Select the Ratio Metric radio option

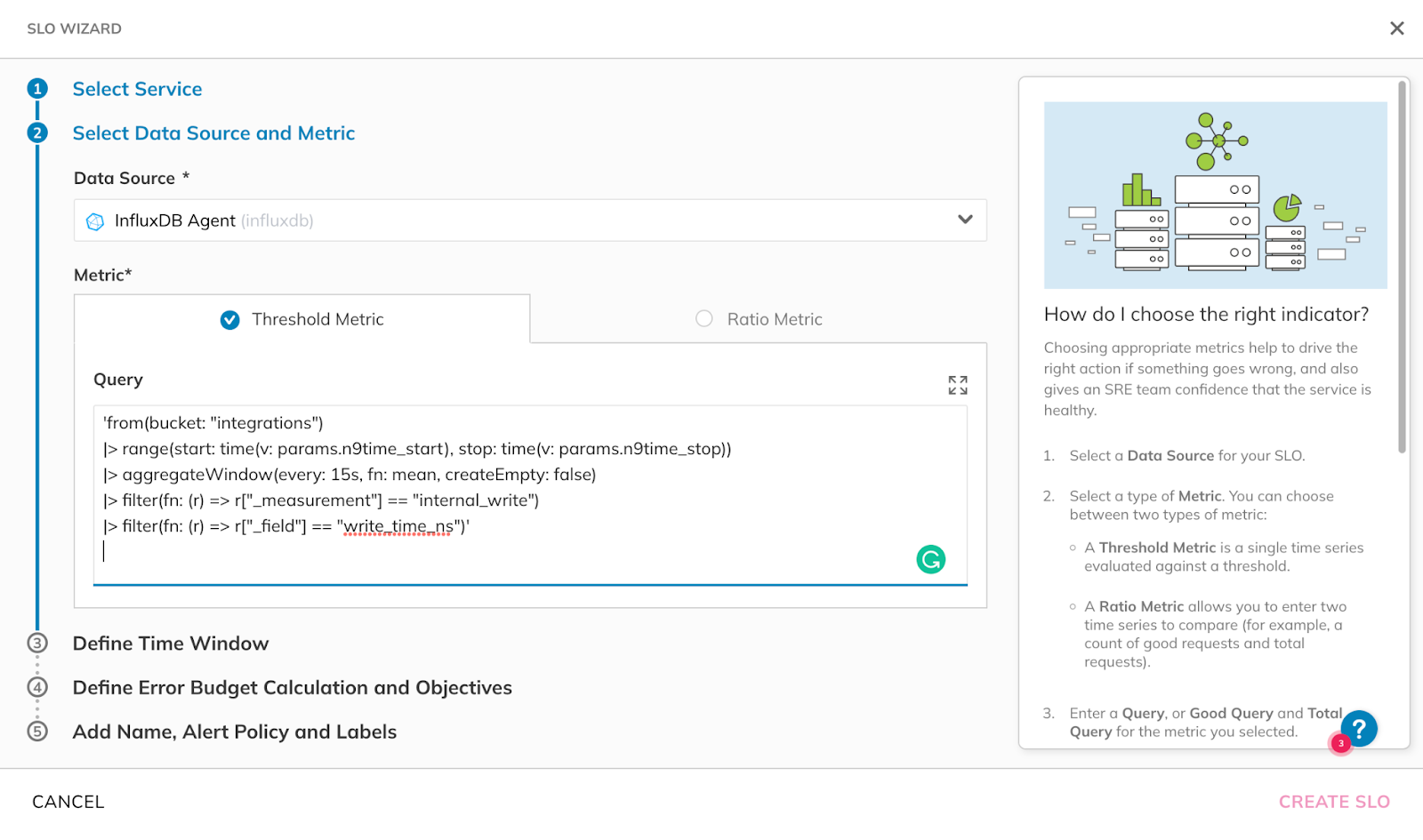click(x=704, y=319)
